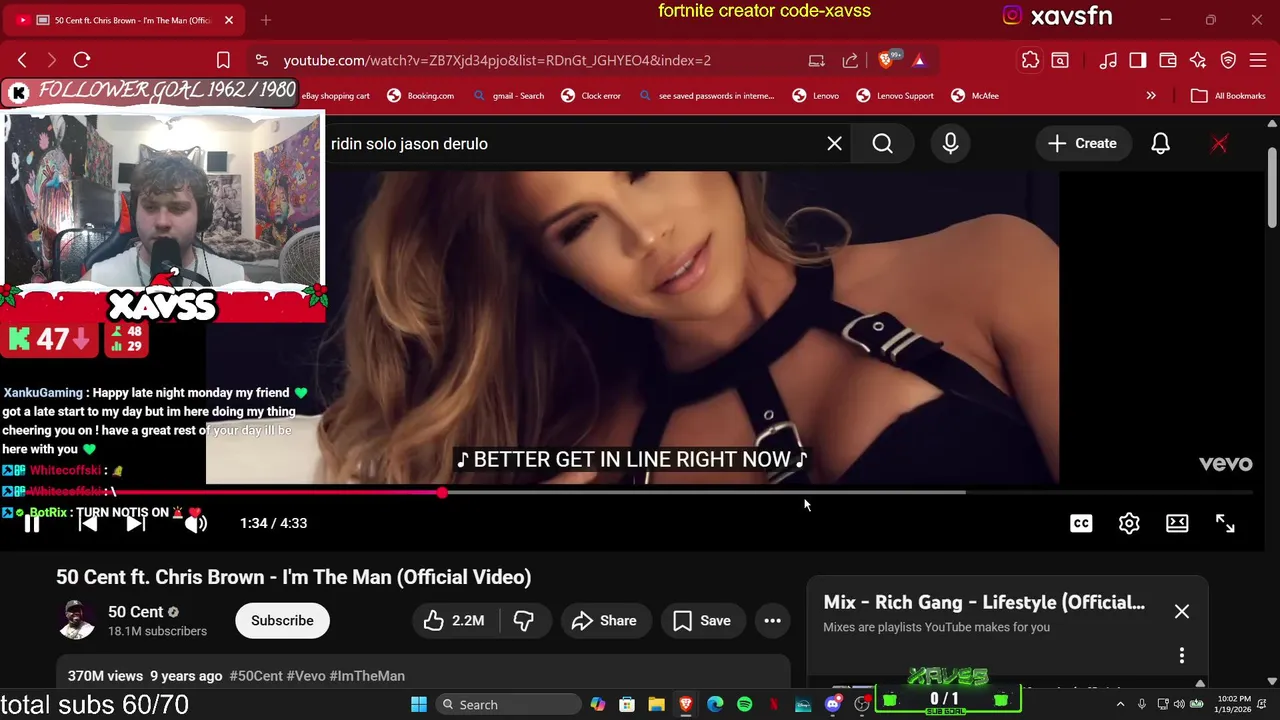Open Discord from the taskbar
The height and width of the screenshot is (720, 1280).
pyautogui.click(x=833, y=704)
